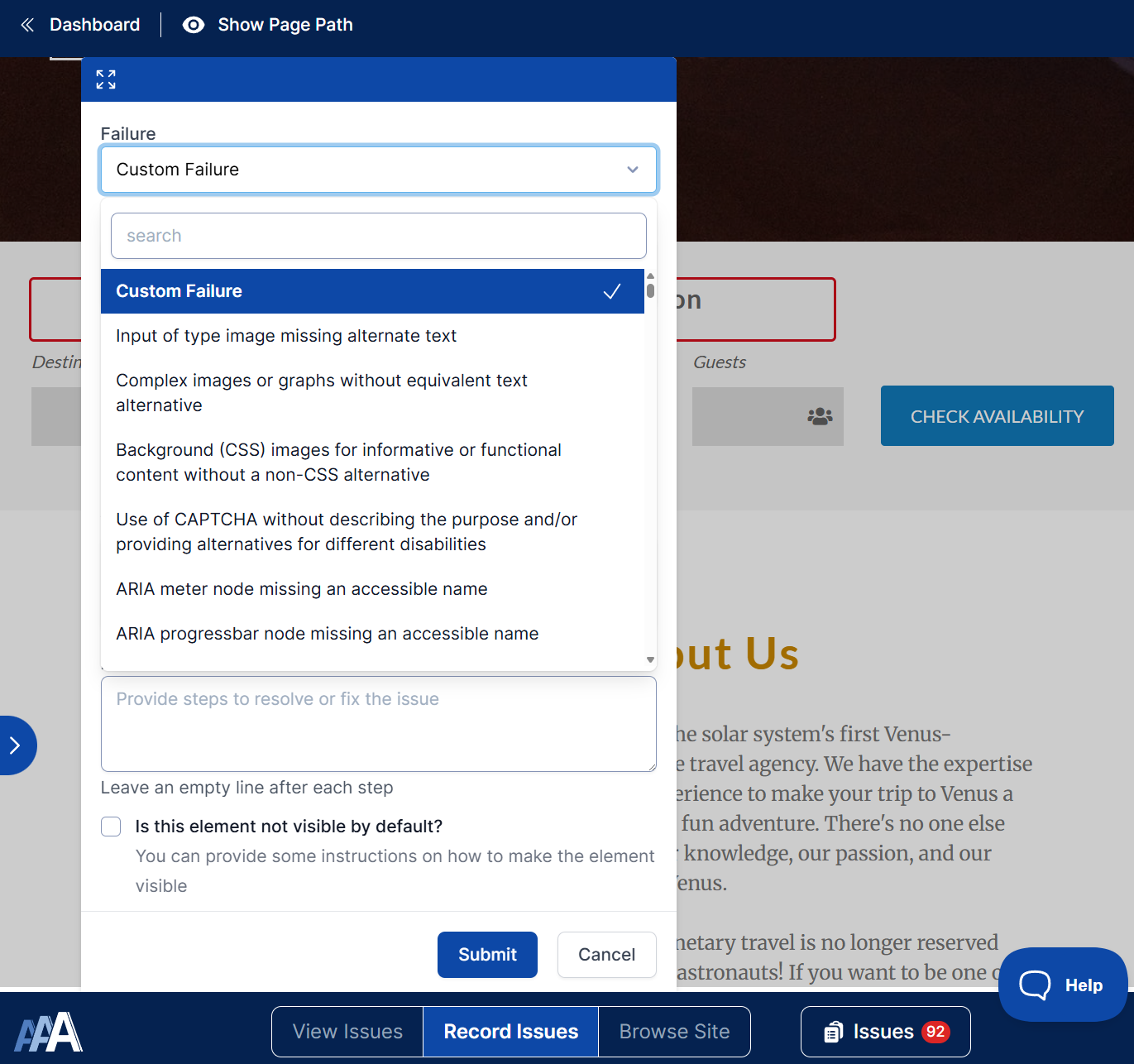The height and width of the screenshot is (1064, 1134).
Task: Click the dropdown list scrollbar thumb
Action: pos(651,290)
